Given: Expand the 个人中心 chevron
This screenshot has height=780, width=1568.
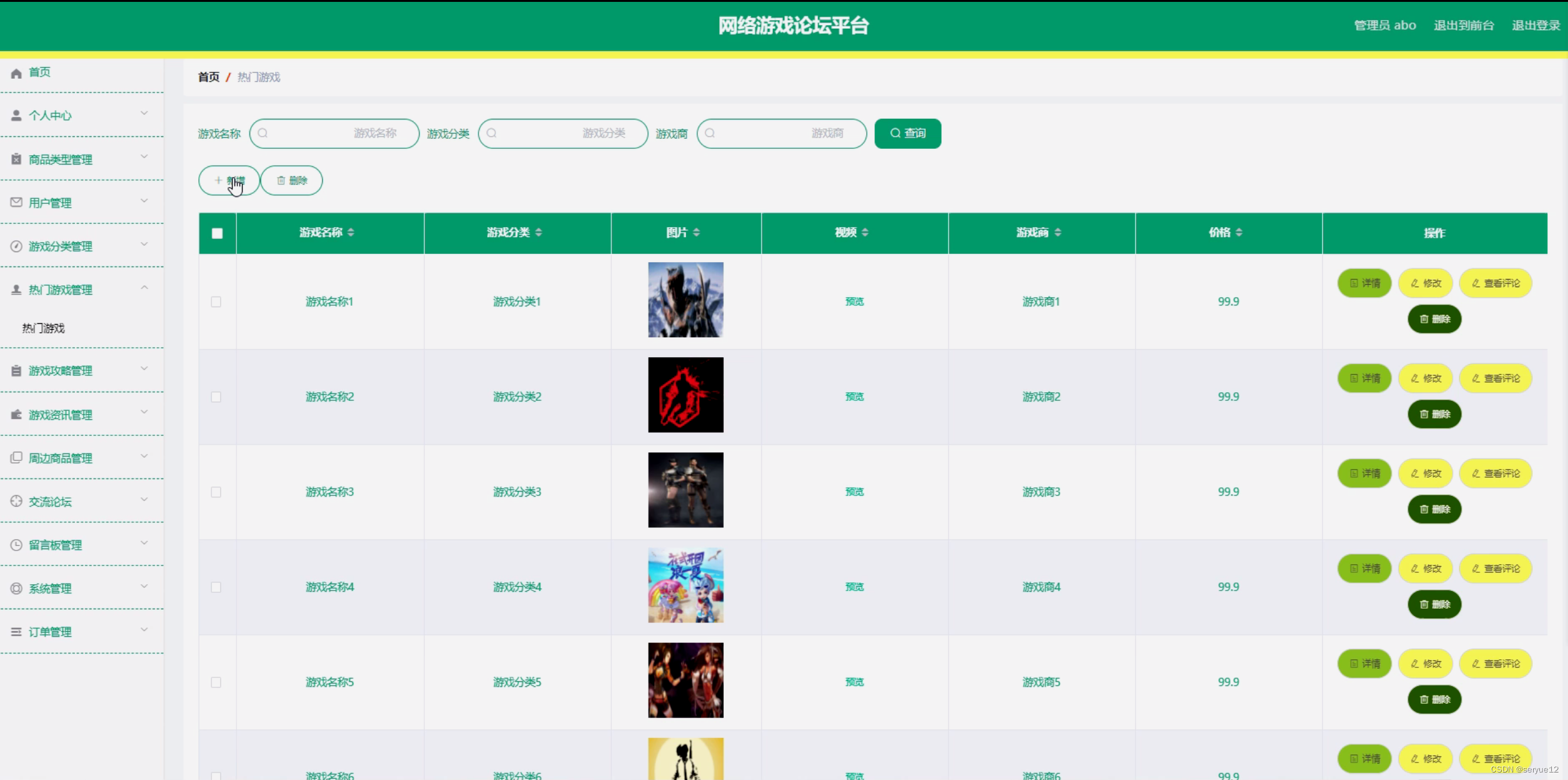Looking at the screenshot, I should click(x=144, y=114).
